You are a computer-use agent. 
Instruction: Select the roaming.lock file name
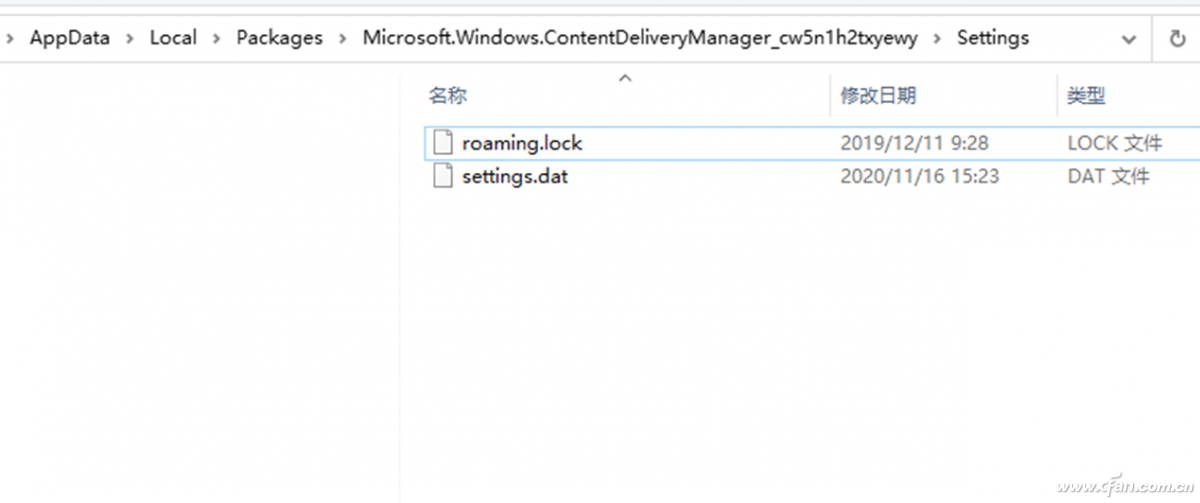tap(522, 143)
